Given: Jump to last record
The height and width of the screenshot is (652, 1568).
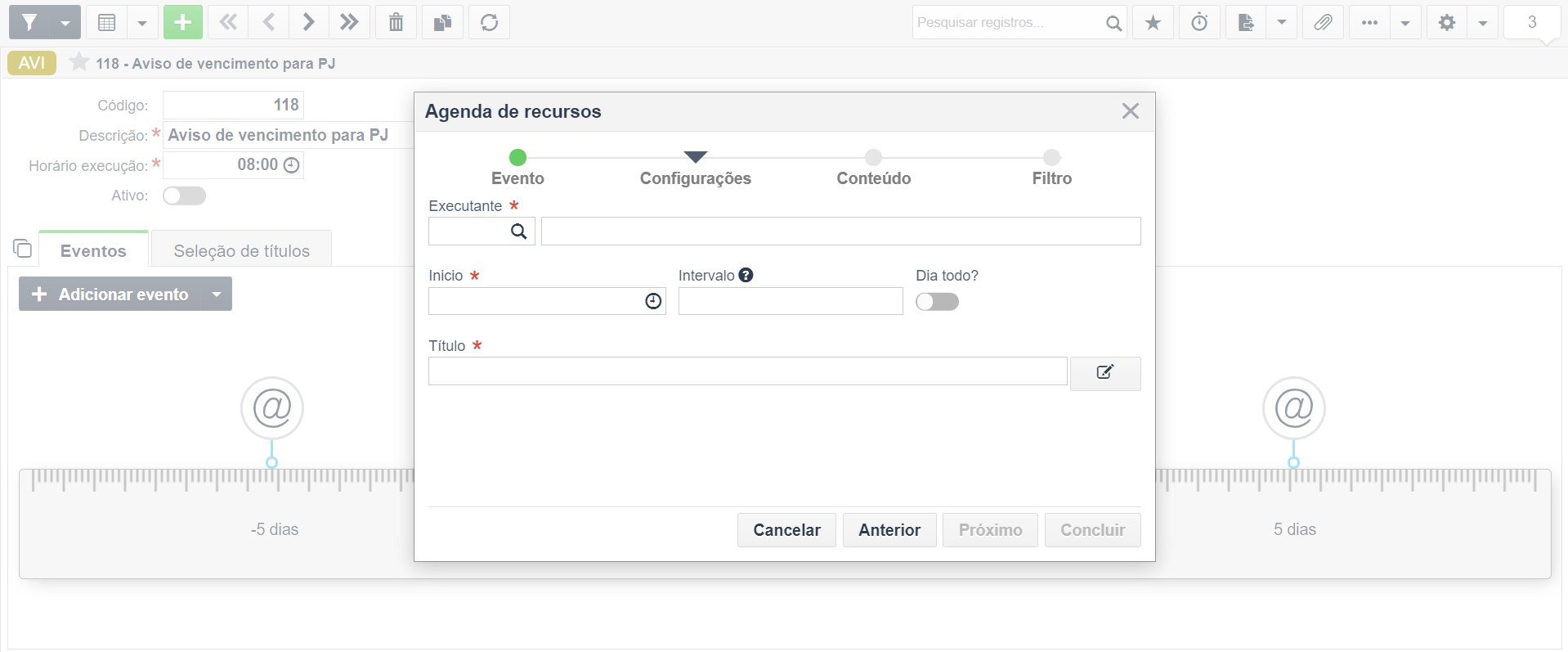Looking at the screenshot, I should [349, 22].
